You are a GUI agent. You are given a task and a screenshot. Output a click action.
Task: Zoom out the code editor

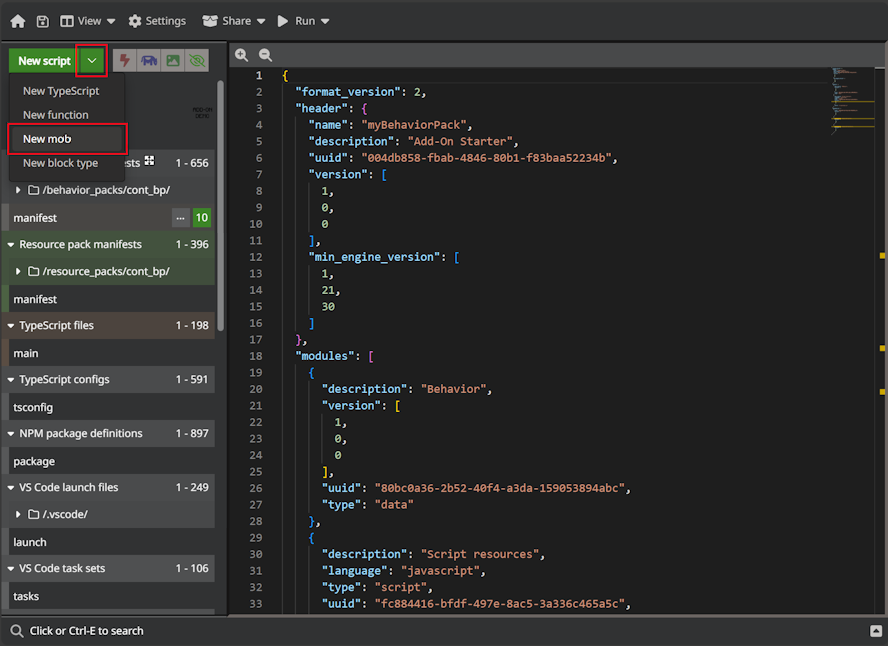coord(265,56)
